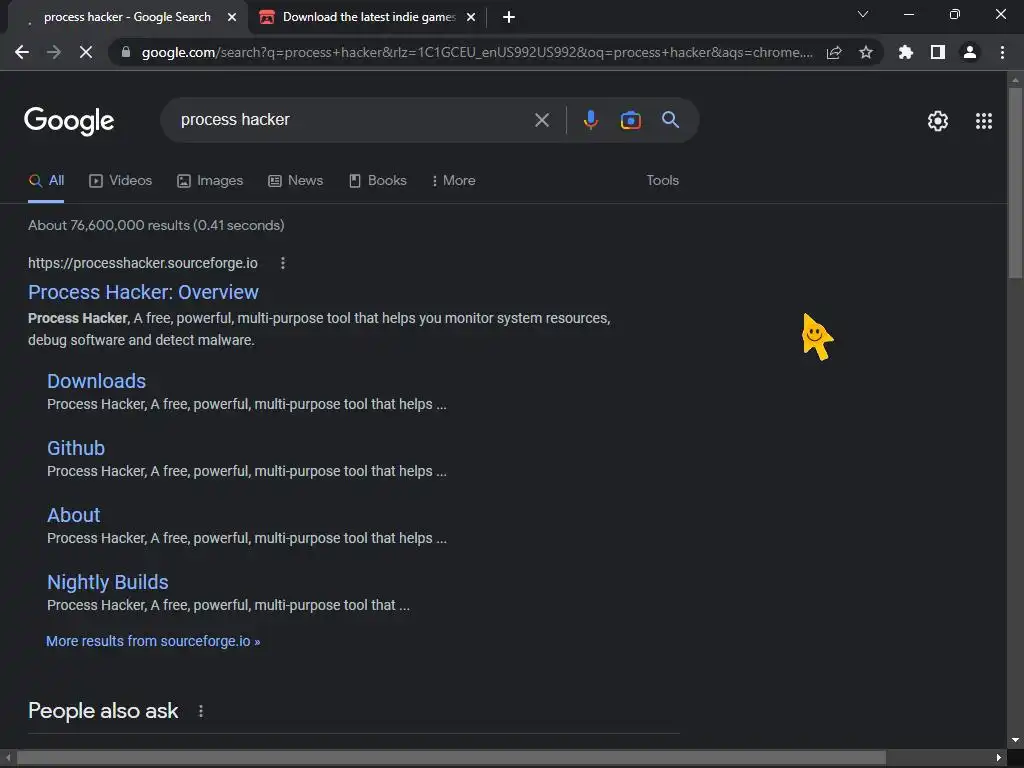
Task: Click the scroll left arrow
Action: pos(8,758)
